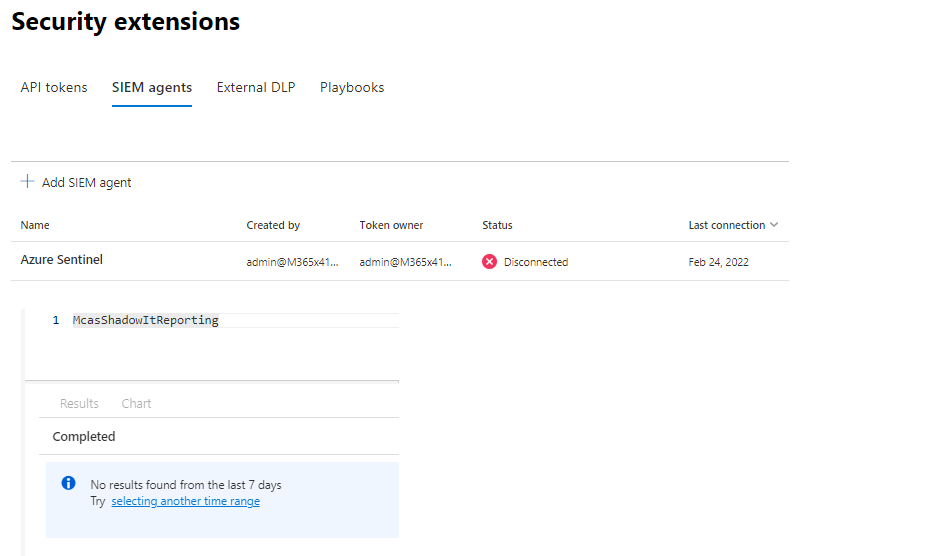Expand the Last connection sort chevron
This screenshot has height=556, width=946.
774,225
